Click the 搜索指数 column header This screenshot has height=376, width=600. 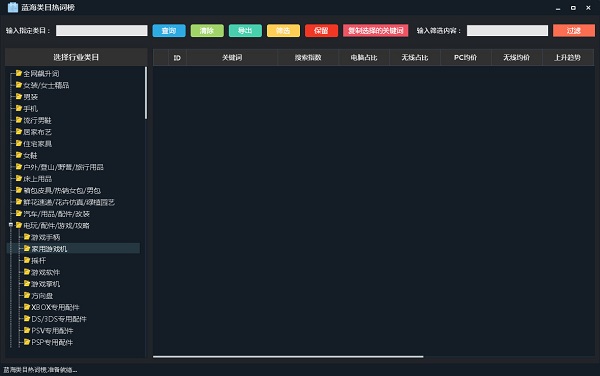tap(308, 58)
